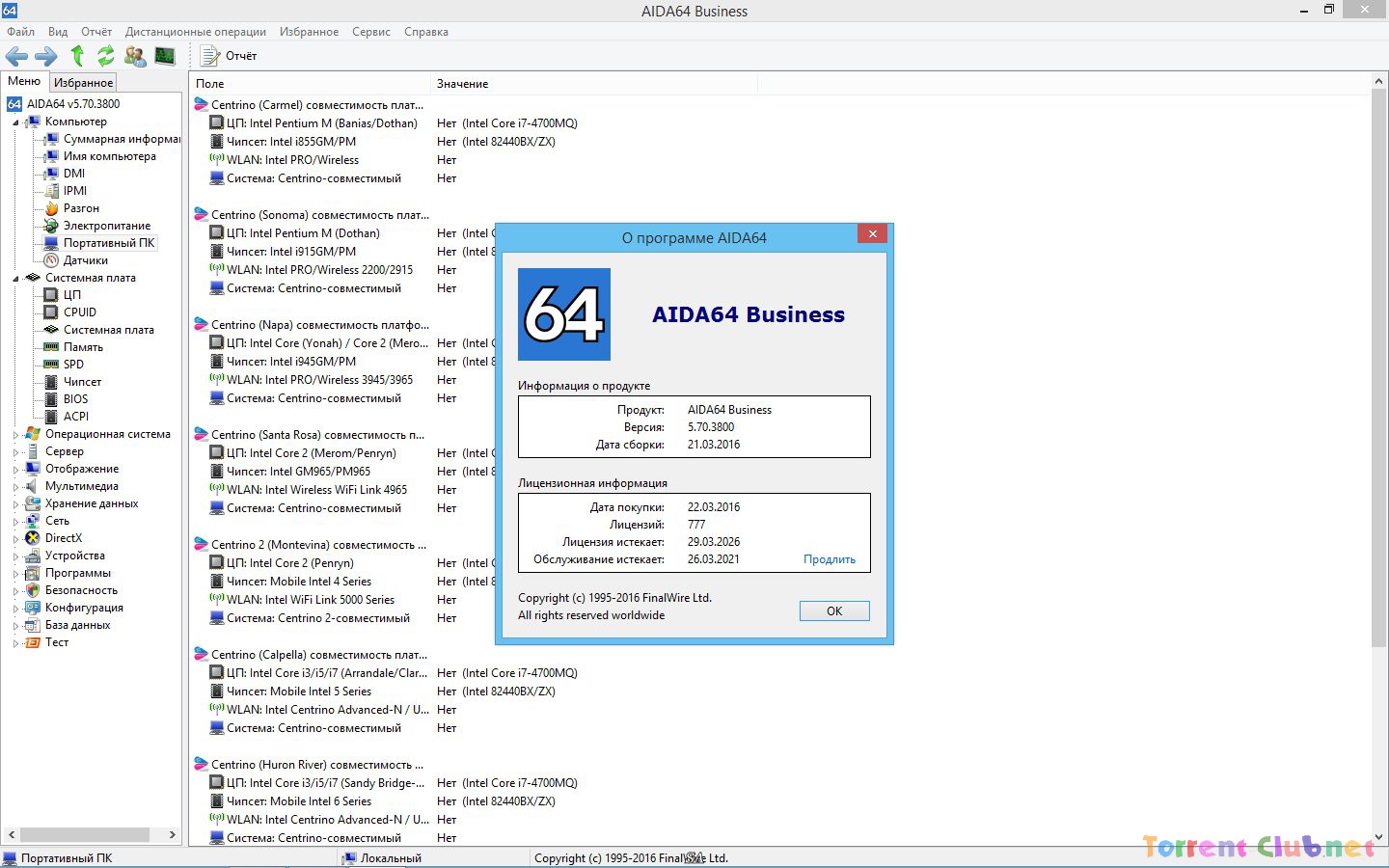The image size is (1389, 868).
Task: Expand the Сервер node
Action: tap(15, 452)
